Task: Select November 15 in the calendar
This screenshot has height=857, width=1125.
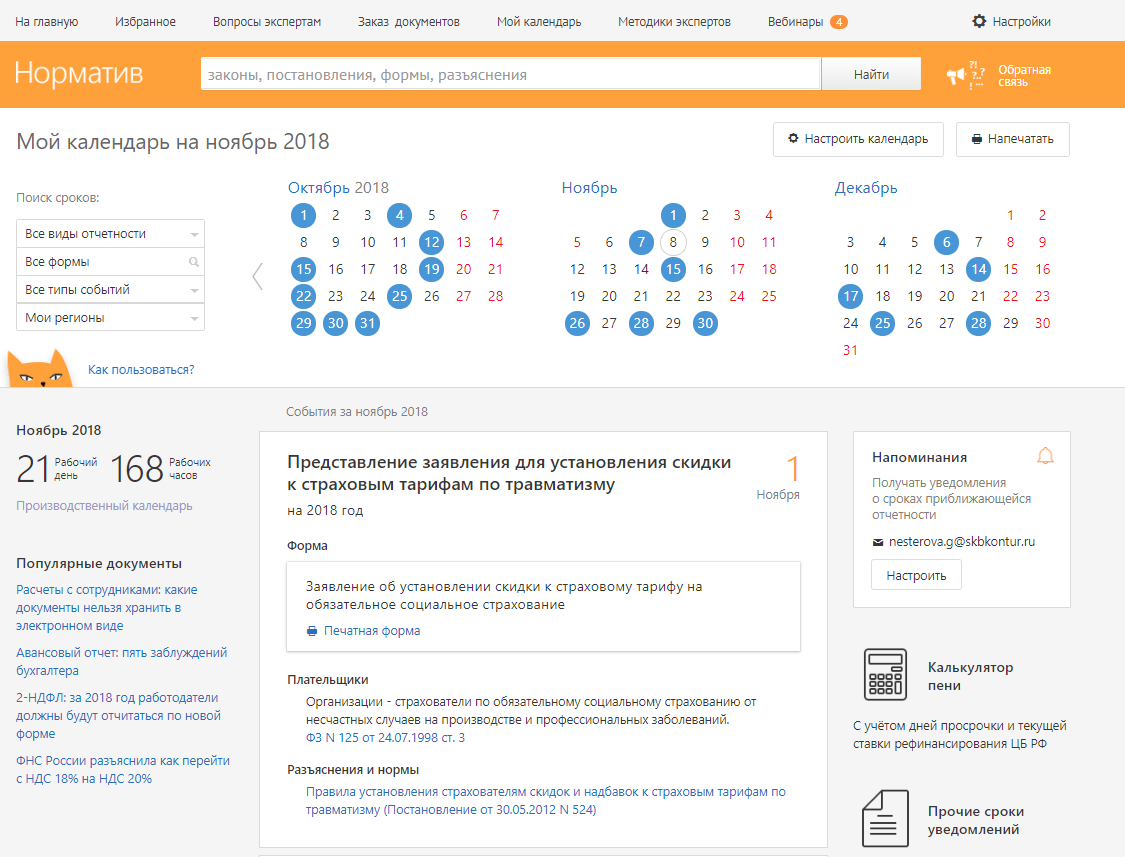Action: 673,269
